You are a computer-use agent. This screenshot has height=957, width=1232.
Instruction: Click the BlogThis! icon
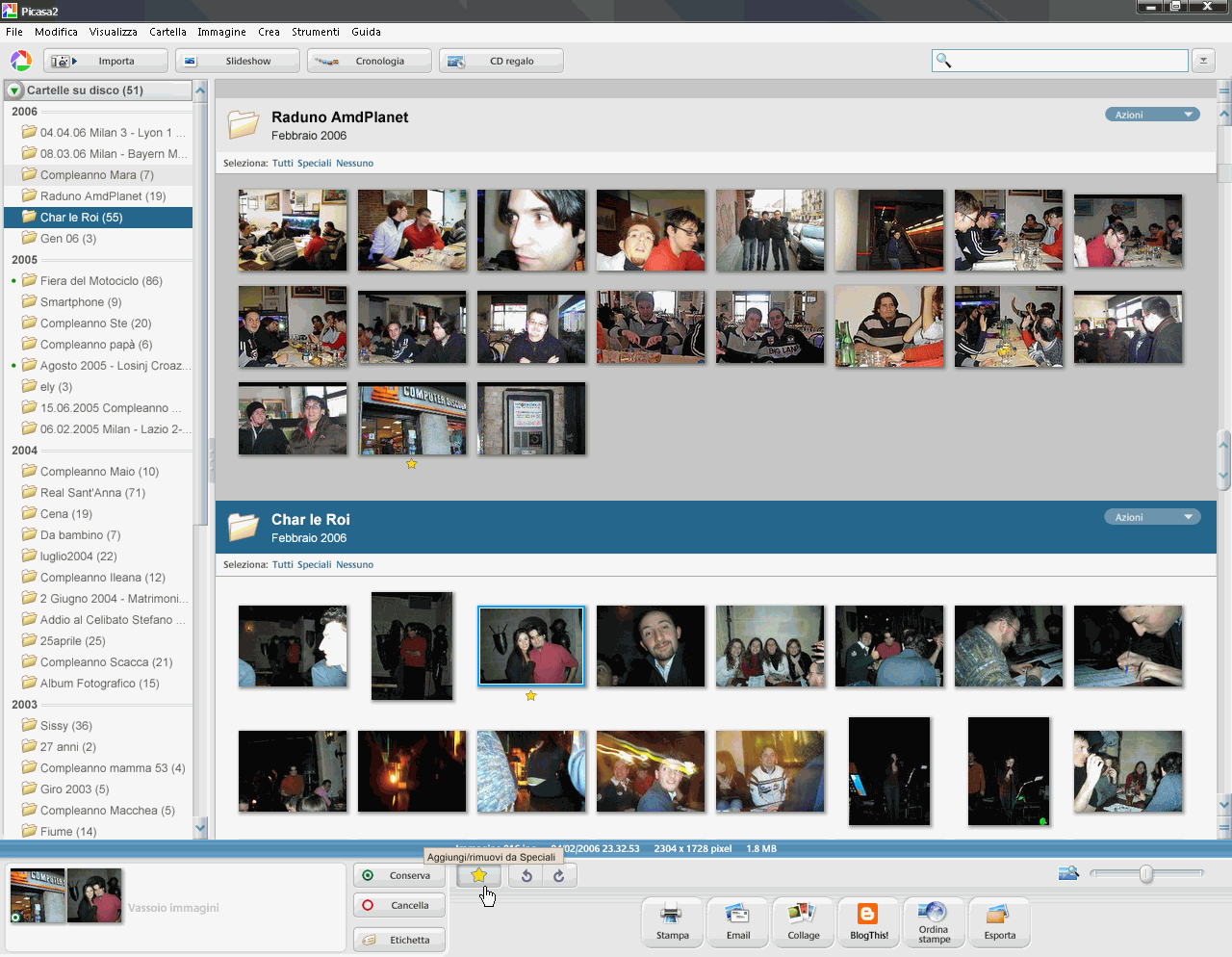[x=869, y=922]
